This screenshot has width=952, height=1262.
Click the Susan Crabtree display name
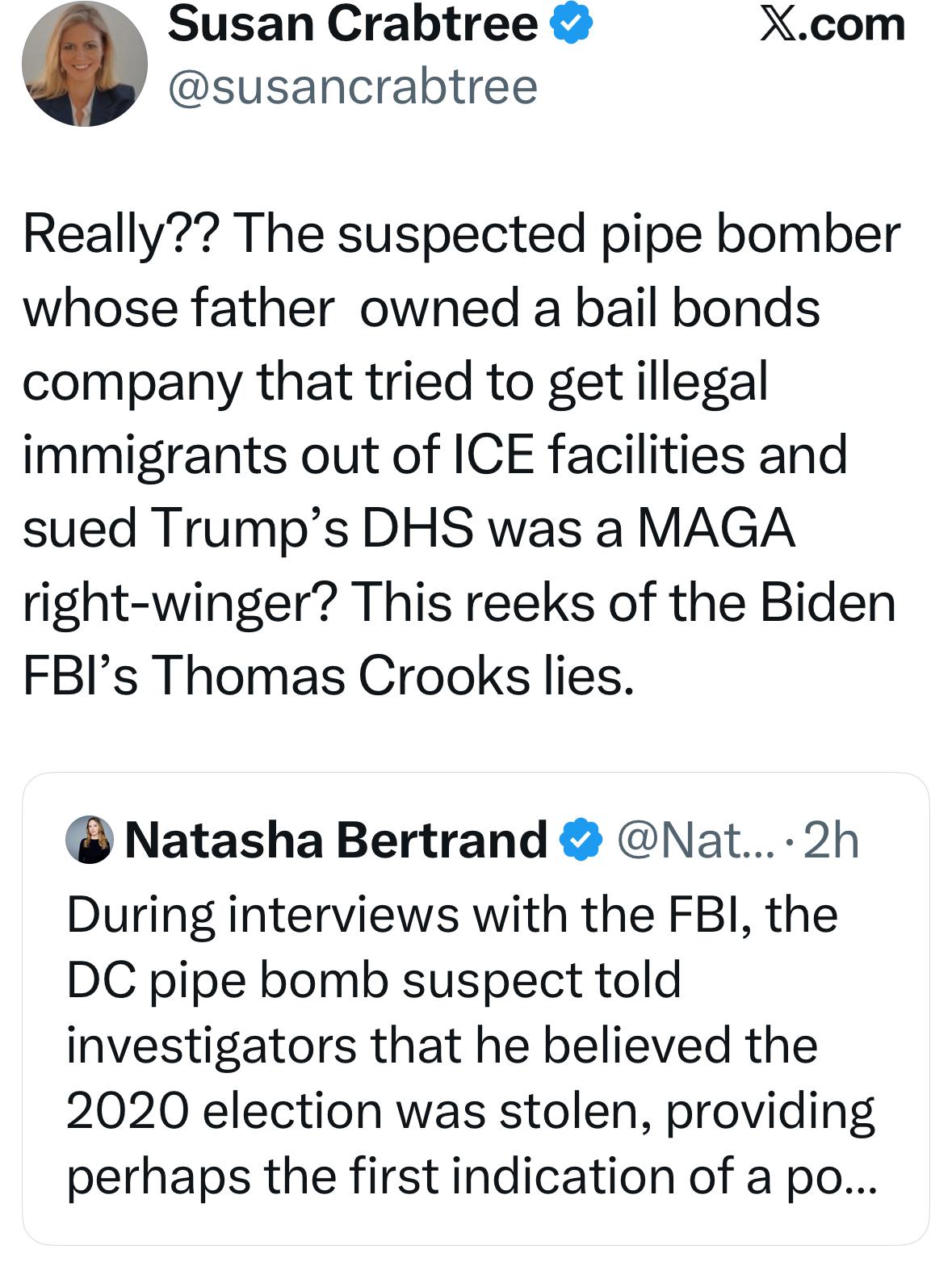point(352,24)
